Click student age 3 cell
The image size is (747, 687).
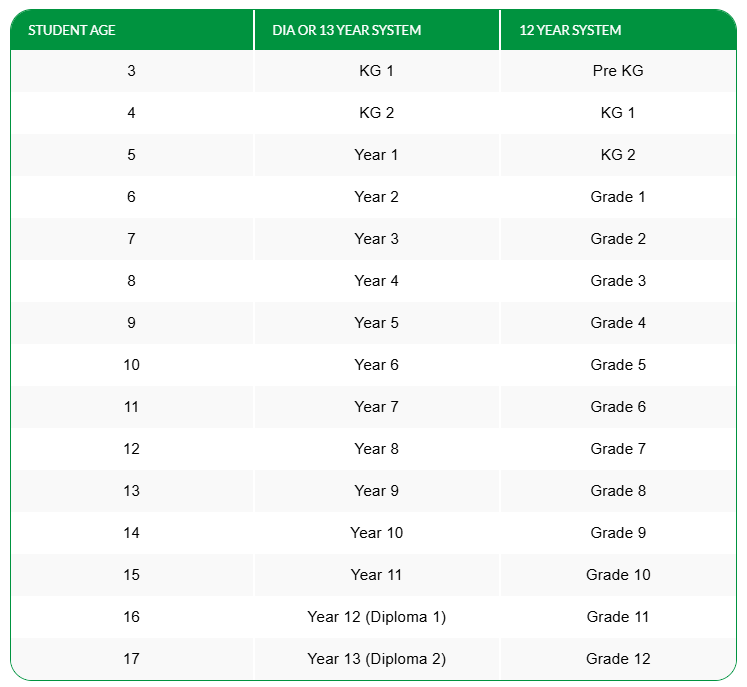131,71
